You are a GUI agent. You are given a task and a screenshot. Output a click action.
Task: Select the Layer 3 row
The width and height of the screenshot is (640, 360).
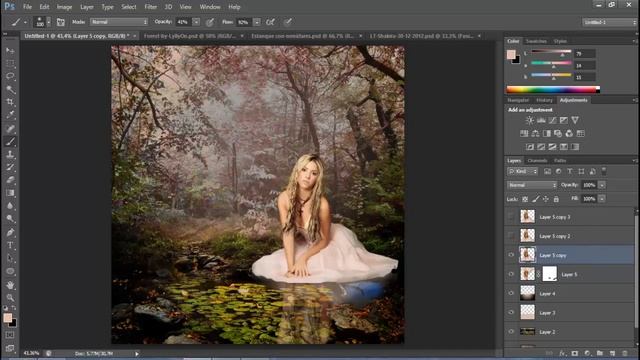click(x=570, y=313)
